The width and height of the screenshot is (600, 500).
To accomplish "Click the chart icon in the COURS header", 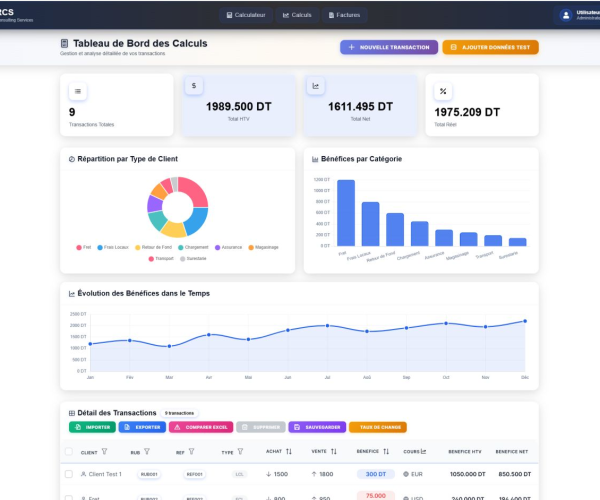I will click(423, 451).
